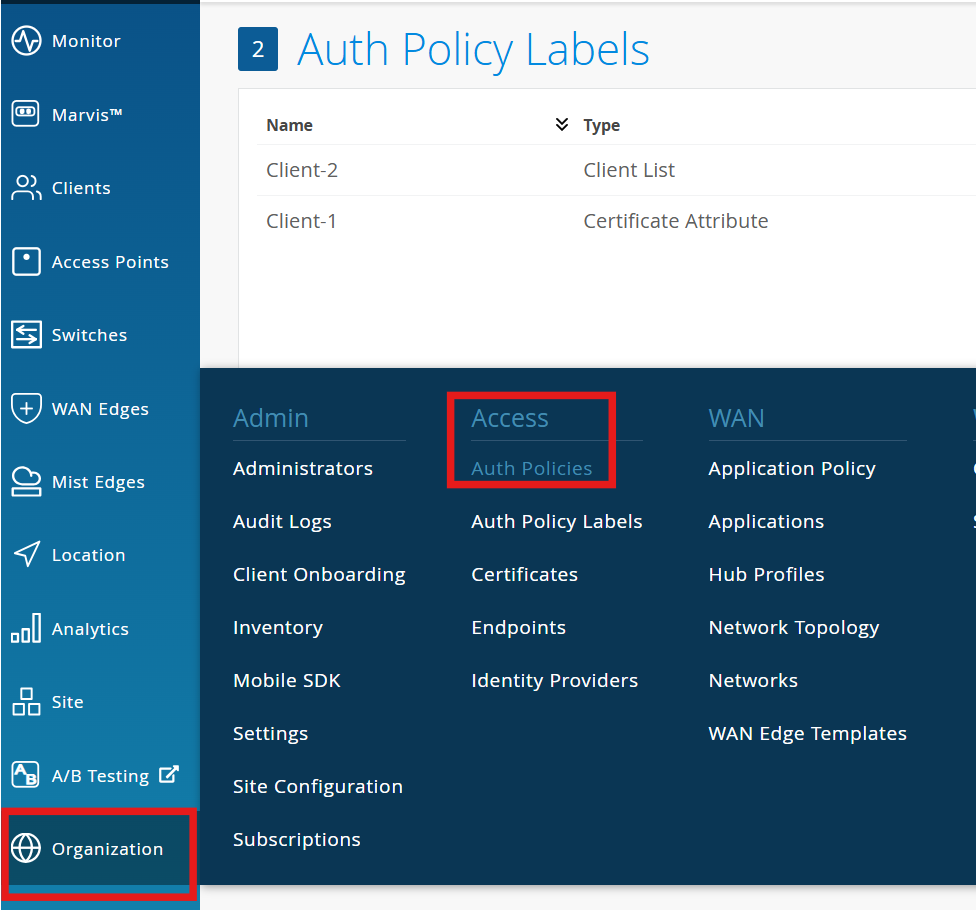Click the Monitor heartbeat icon in sidebar
976x910 pixels.
pos(25,41)
